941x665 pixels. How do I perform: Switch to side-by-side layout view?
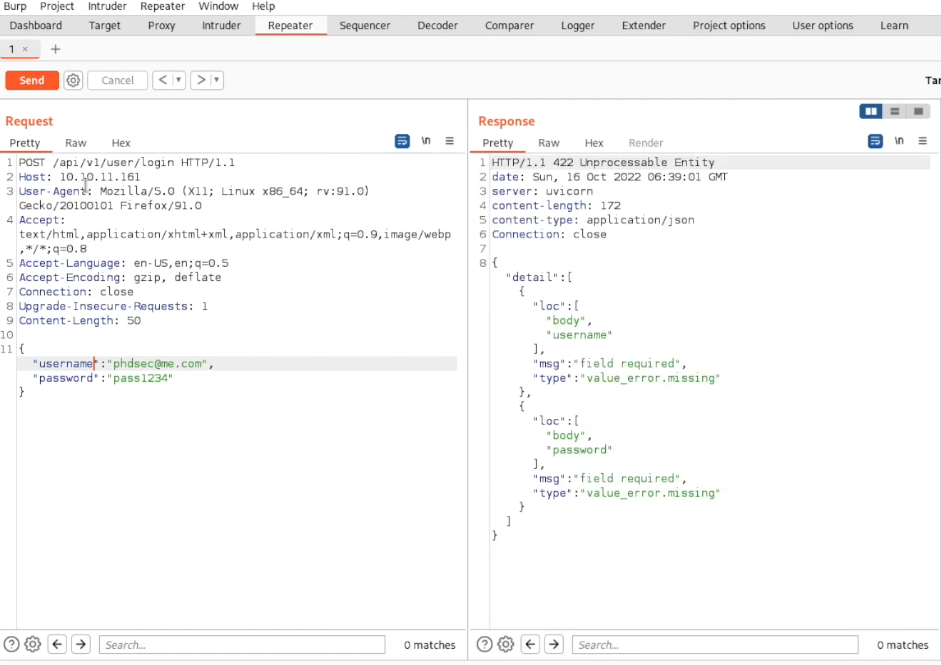(x=871, y=111)
